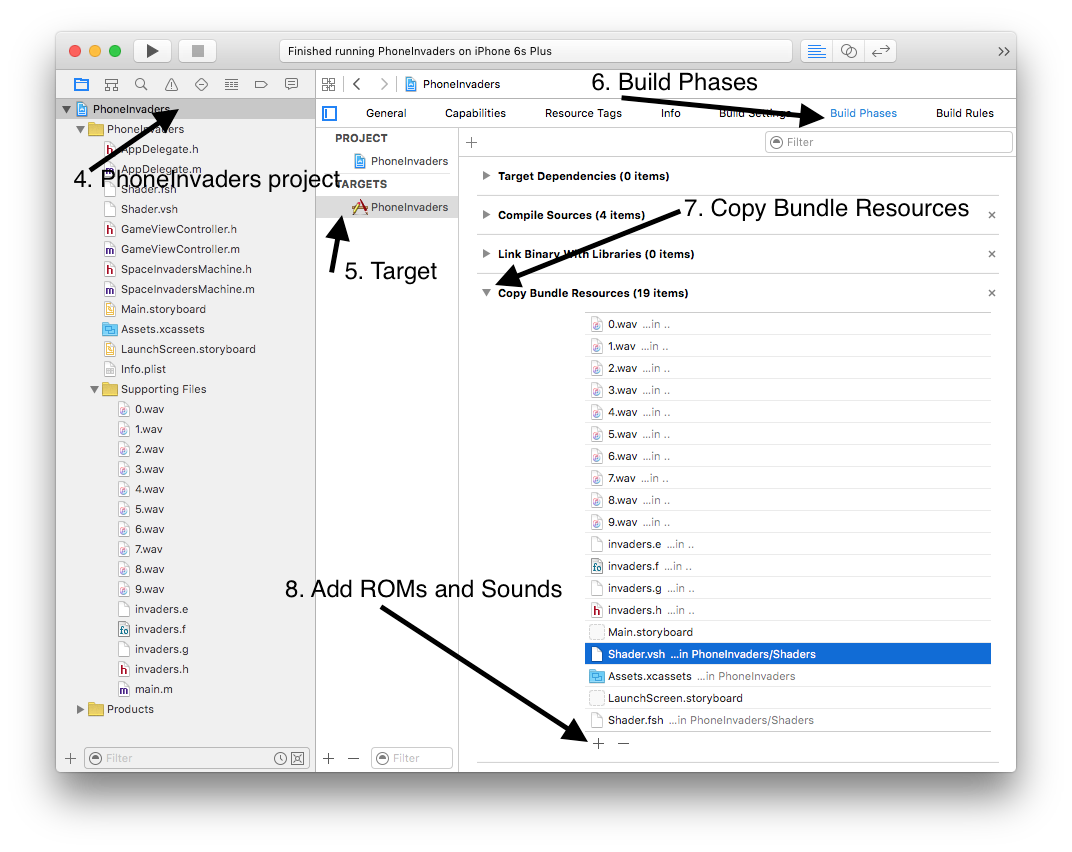The height and width of the screenshot is (852, 1072).
Task: Collapse the PhoneInvaders group folder
Action: tap(81, 129)
